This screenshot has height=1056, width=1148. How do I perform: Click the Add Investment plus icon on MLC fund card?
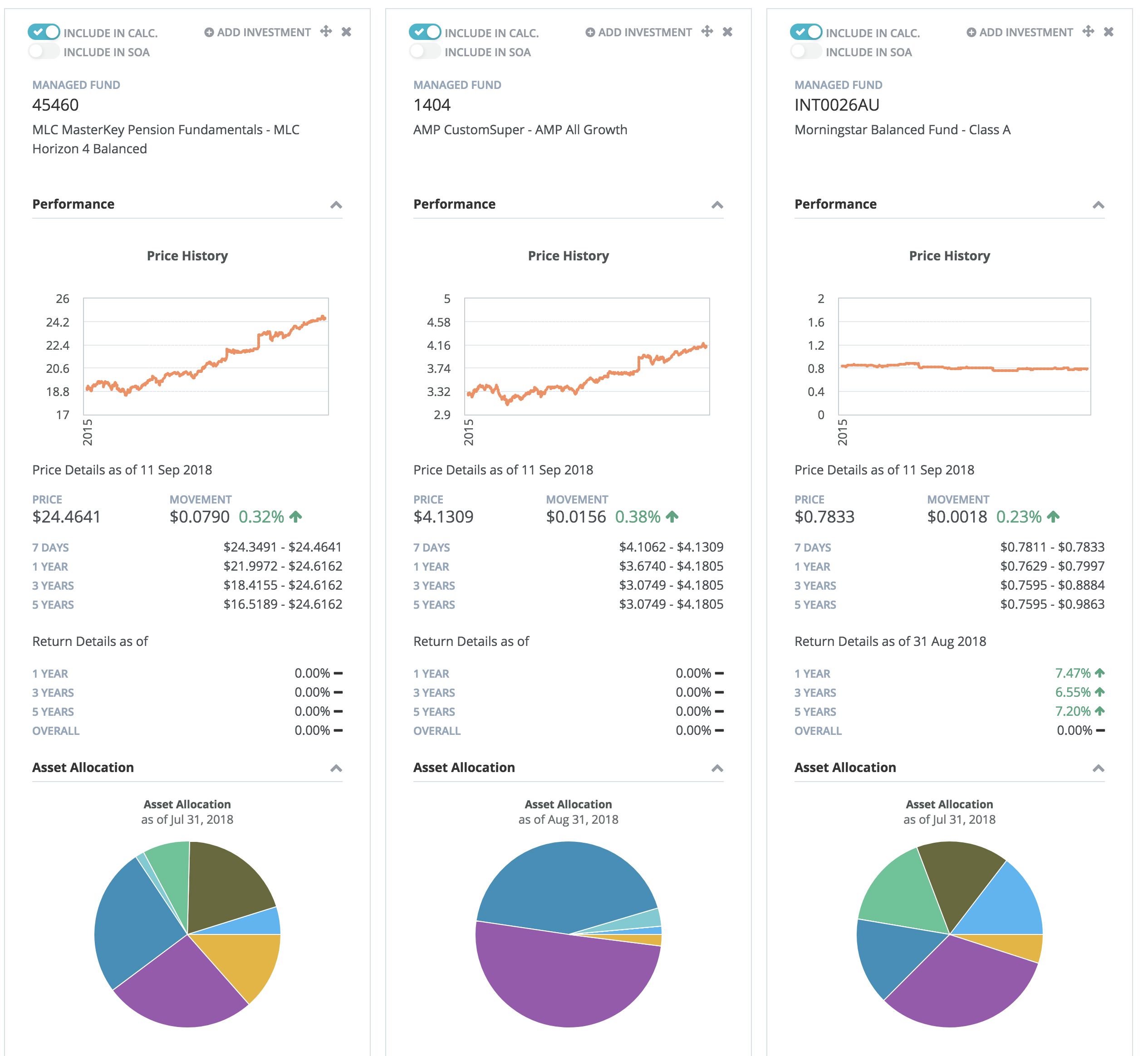click(x=209, y=33)
